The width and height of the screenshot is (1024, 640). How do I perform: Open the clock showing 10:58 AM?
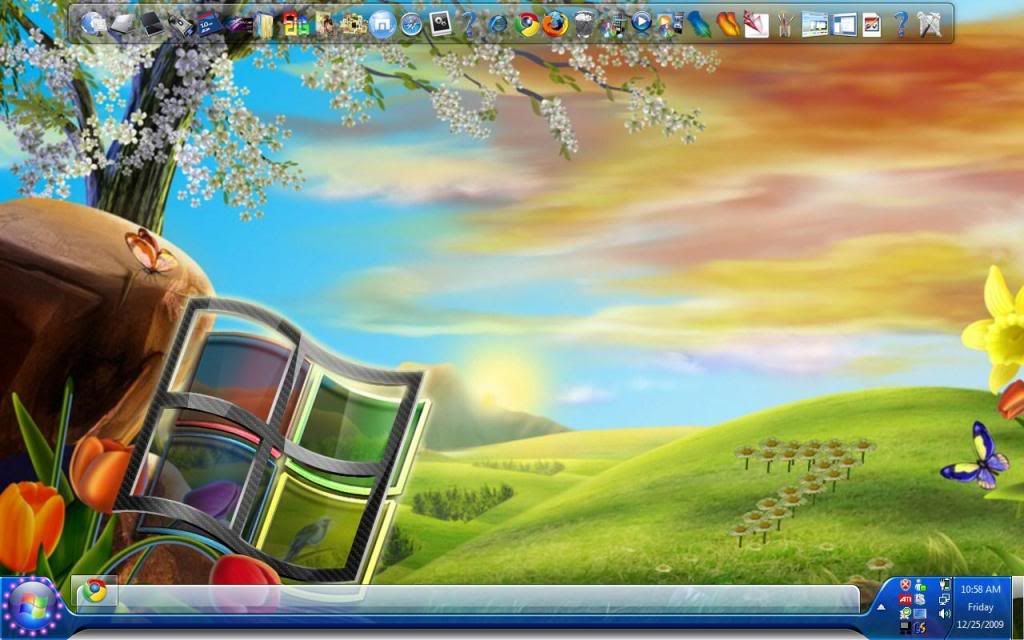pos(980,590)
